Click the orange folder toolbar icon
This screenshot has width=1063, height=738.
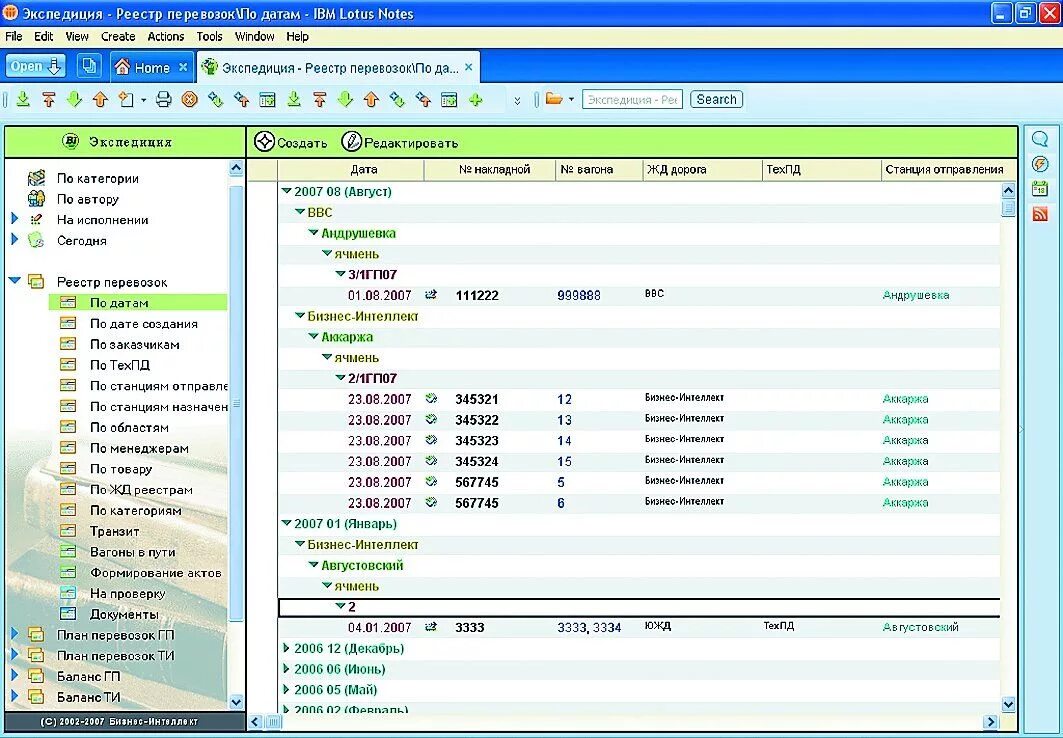[554, 99]
